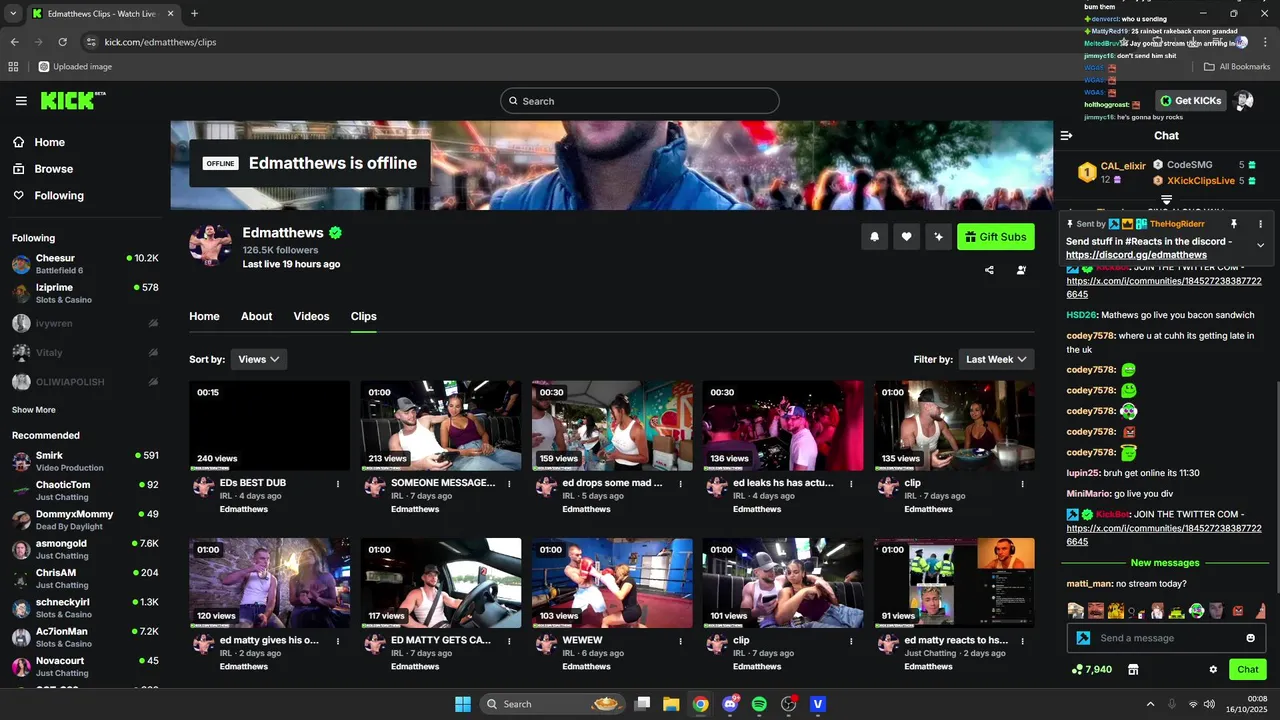
Task: Expand the gifters leaderboard arrow
Action: click(x=1166, y=200)
